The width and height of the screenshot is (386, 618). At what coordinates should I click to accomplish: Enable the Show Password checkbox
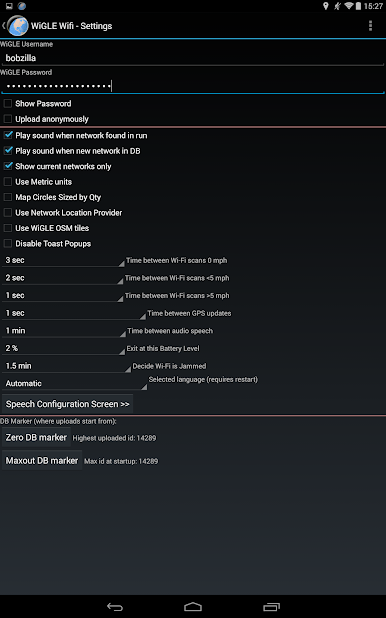7,104
